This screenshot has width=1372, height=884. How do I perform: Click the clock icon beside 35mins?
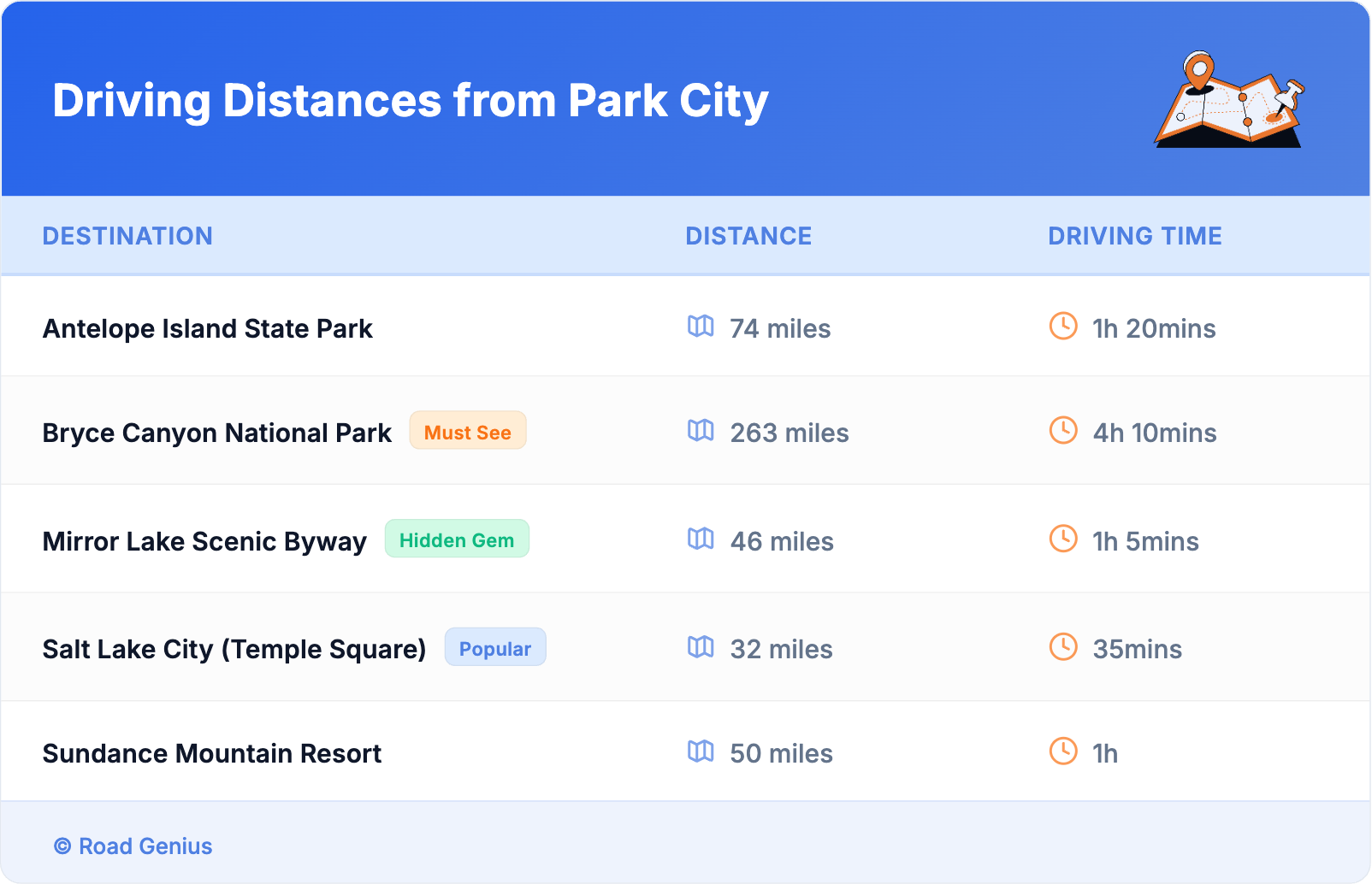[x=1063, y=647]
